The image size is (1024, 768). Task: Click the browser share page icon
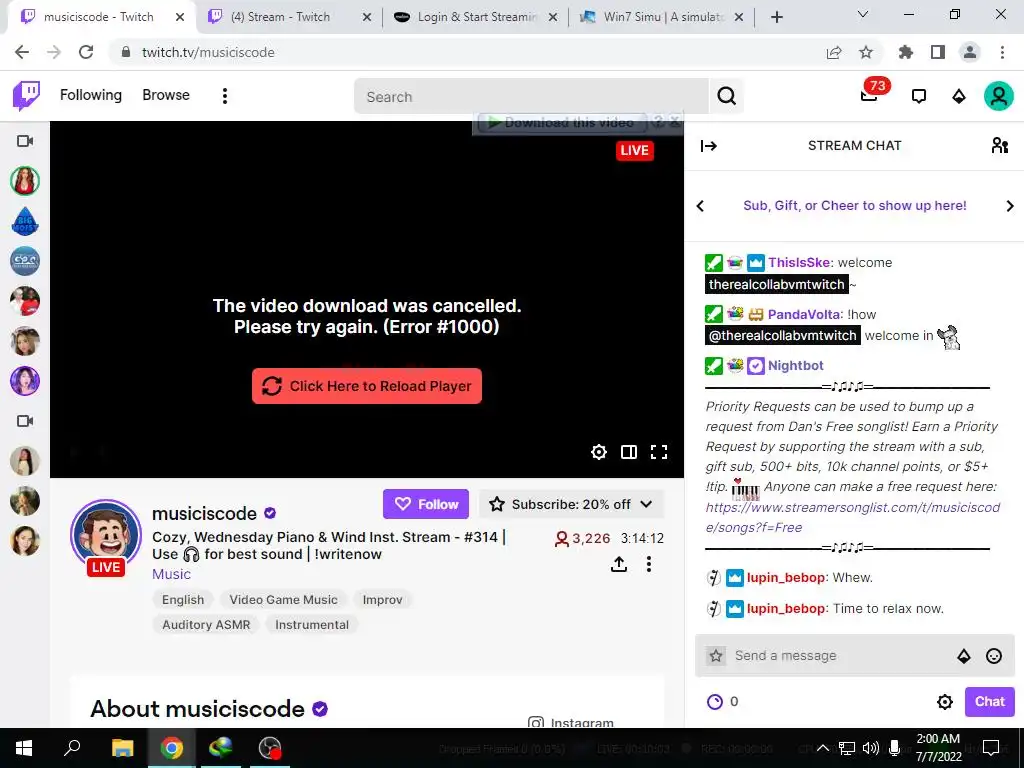[834, 52]
